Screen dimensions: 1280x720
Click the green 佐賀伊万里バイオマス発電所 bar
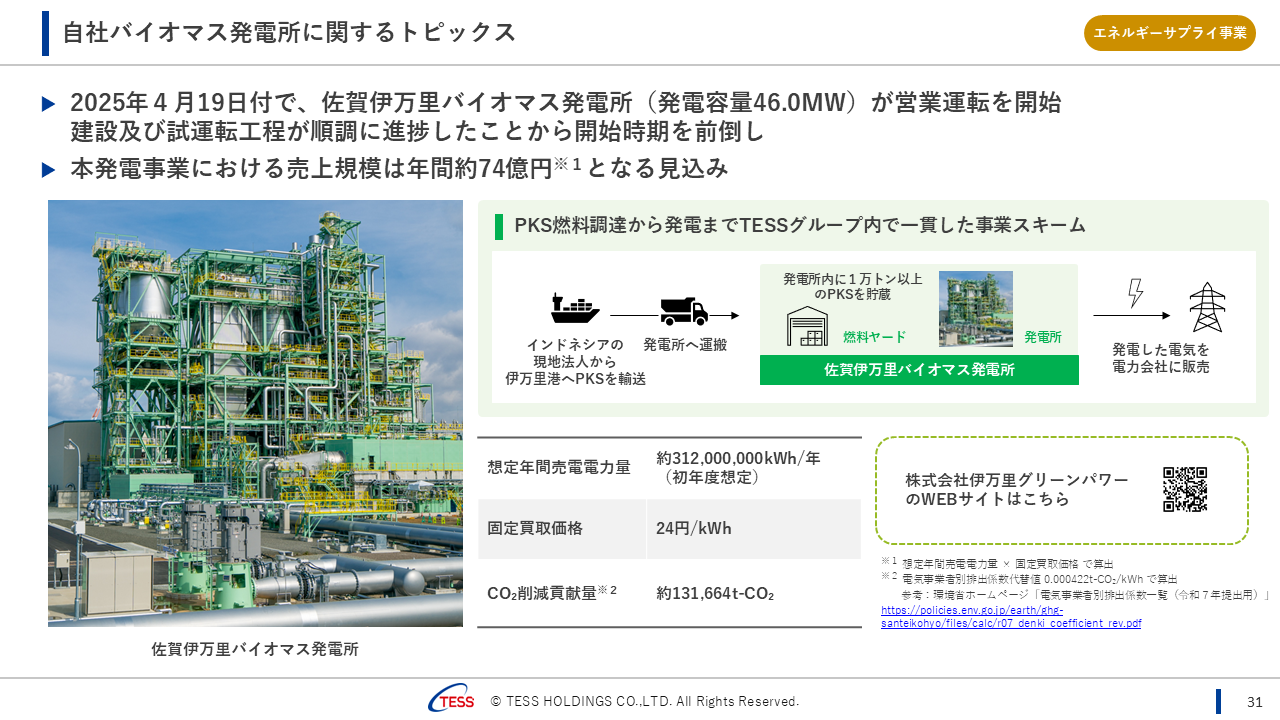pyautogui.click(x=919, y=370)
